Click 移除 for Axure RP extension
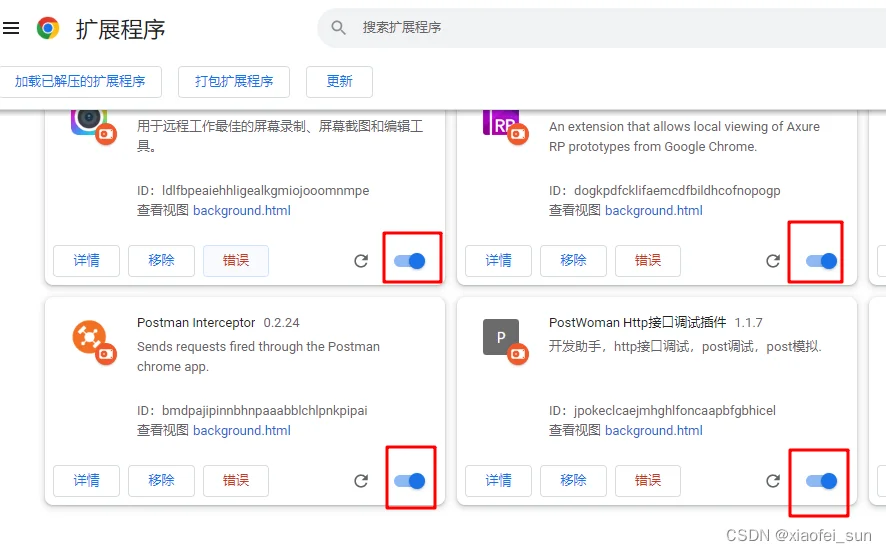The width and height of the screenshot is (886, 553). (573, 260)
